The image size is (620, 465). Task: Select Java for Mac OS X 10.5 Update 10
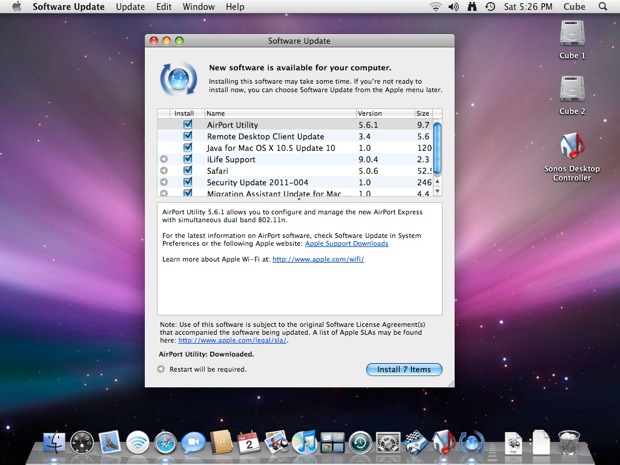295,147
